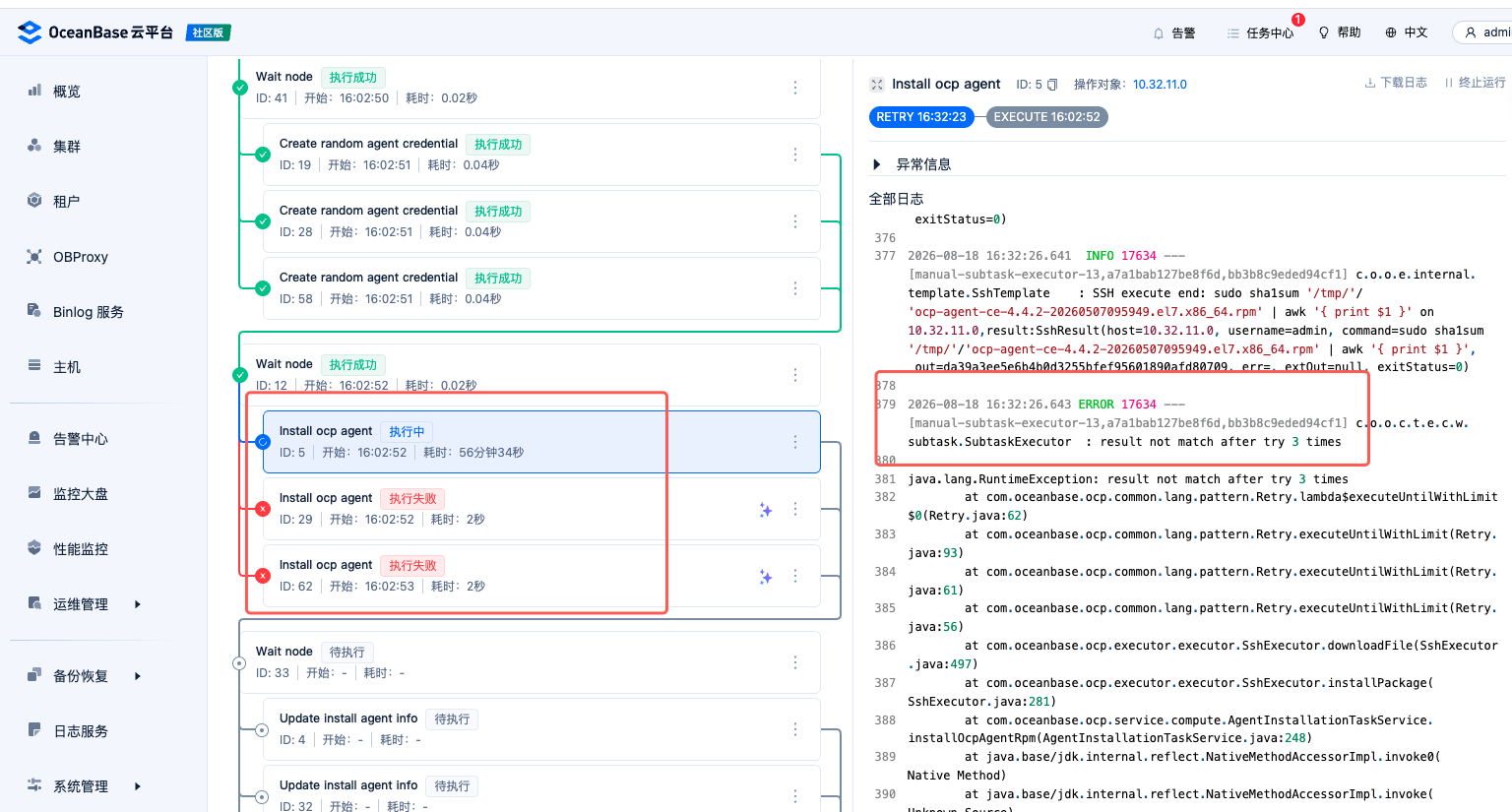Open more menu for Install ocp agent ID 62
This screenshot has width=1512, height=812.
795,576
